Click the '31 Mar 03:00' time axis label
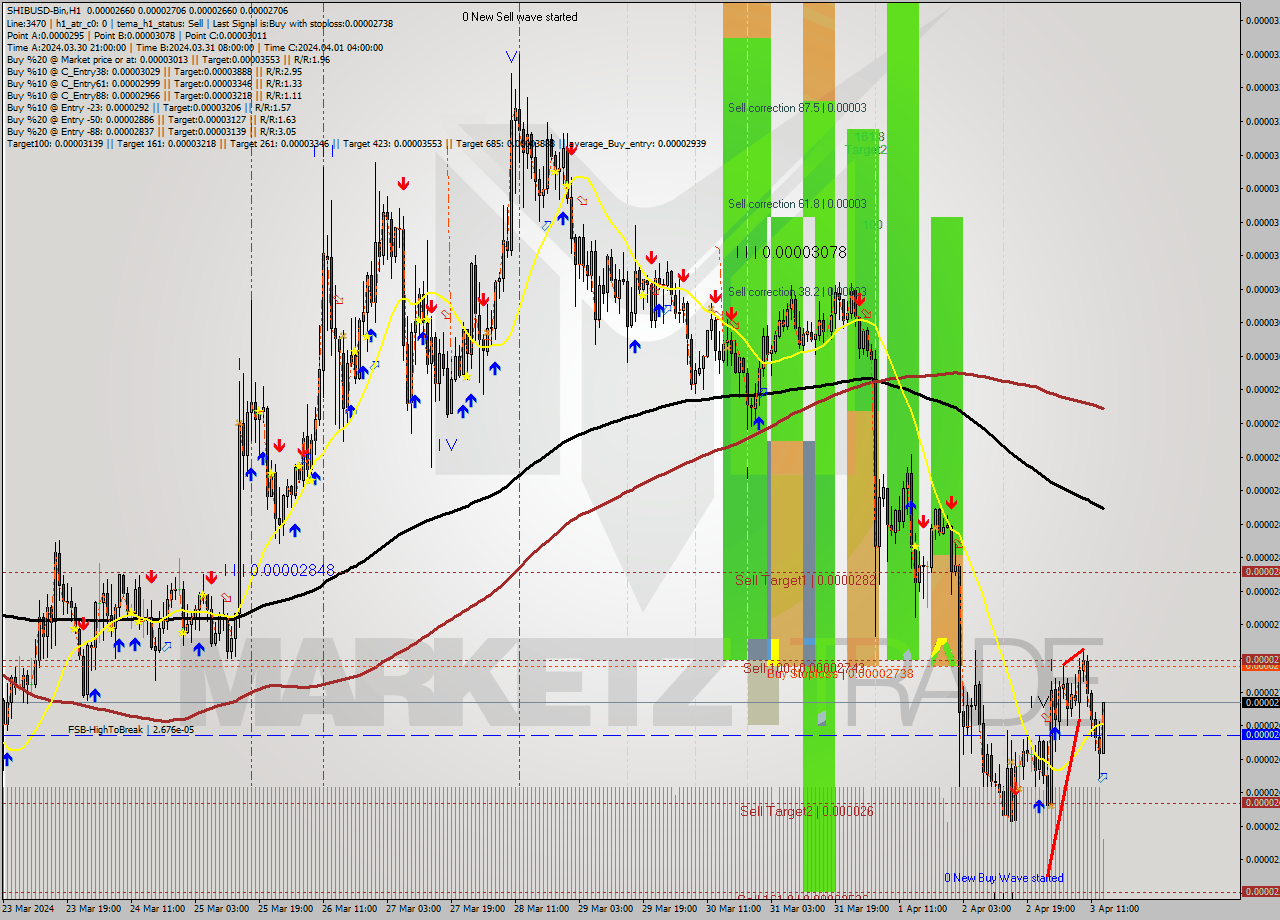 tap(798, 909)
